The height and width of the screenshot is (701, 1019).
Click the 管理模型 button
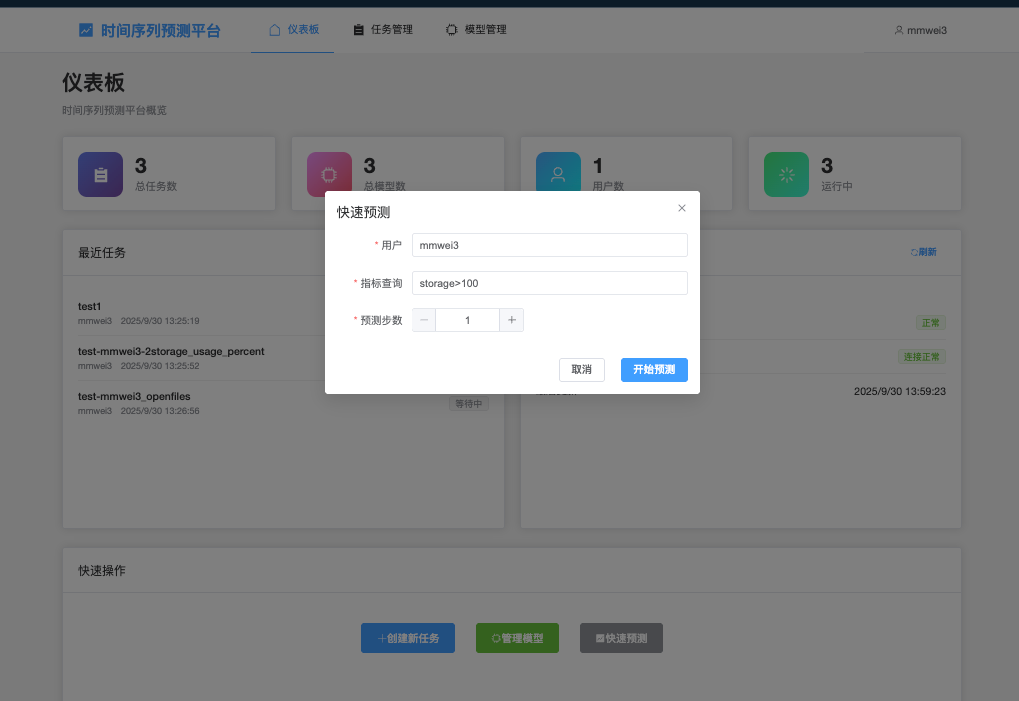click(x=517, y=638)
